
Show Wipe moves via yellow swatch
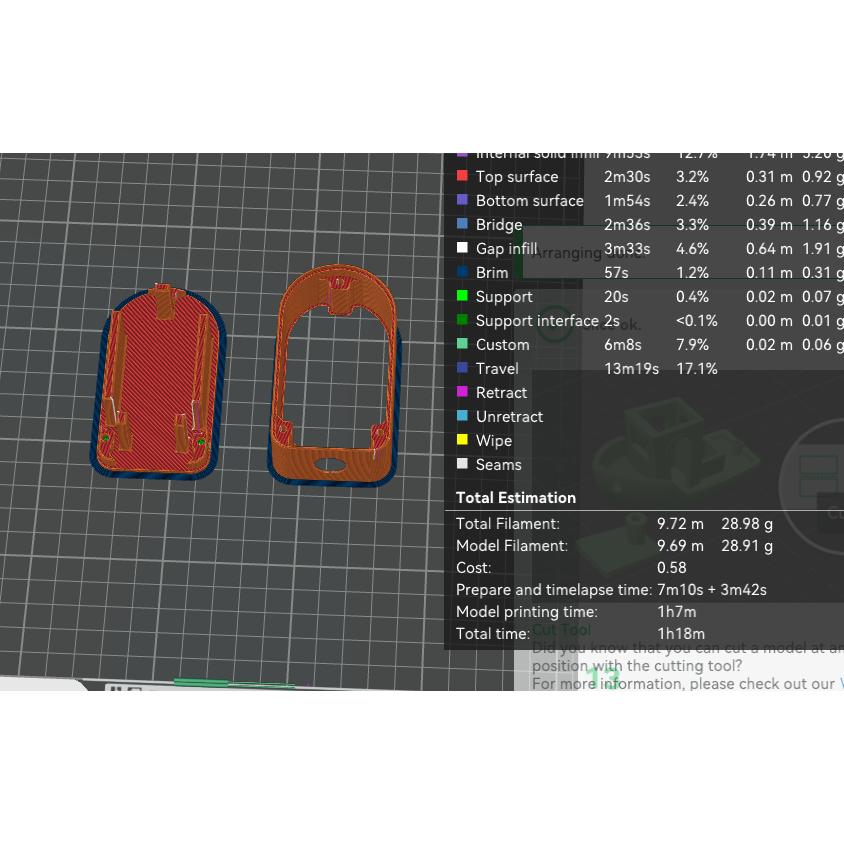[462, 440]
